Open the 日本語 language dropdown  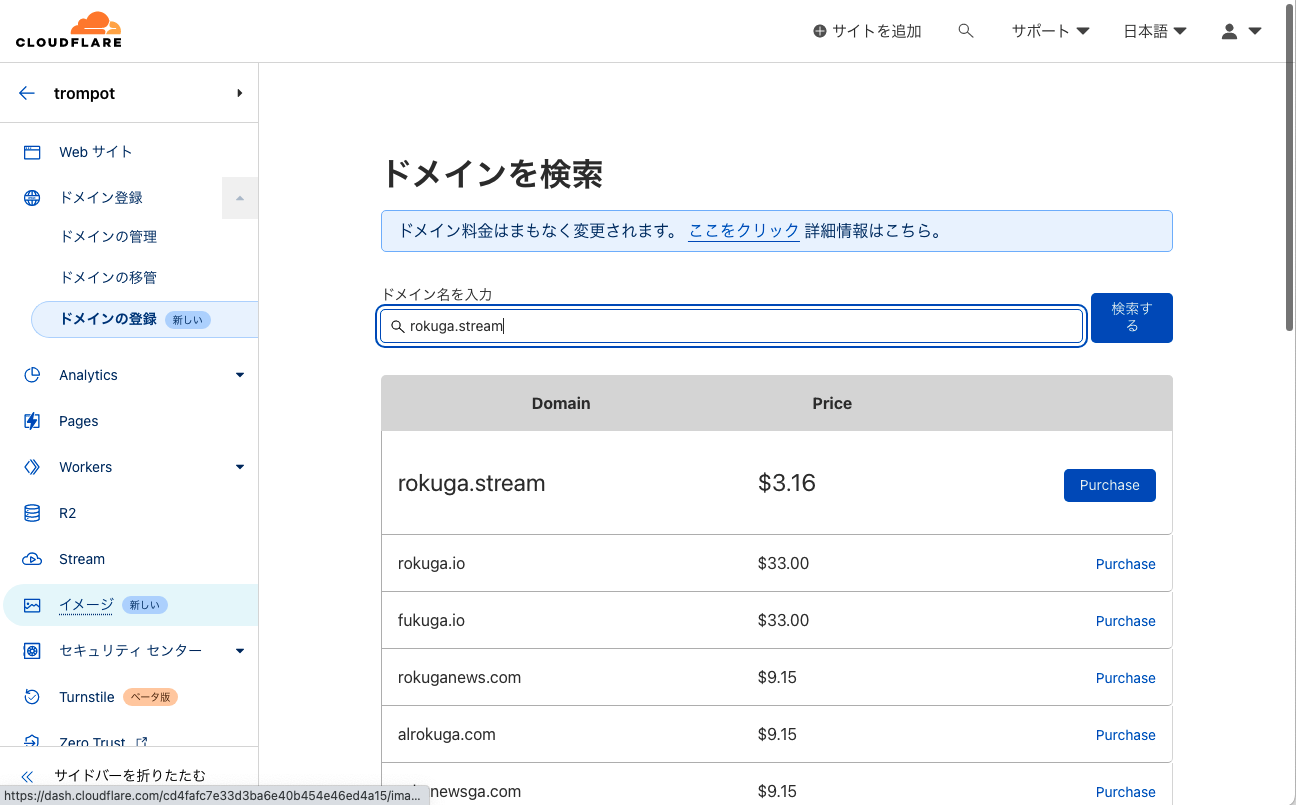click(x=1154, y=30)
